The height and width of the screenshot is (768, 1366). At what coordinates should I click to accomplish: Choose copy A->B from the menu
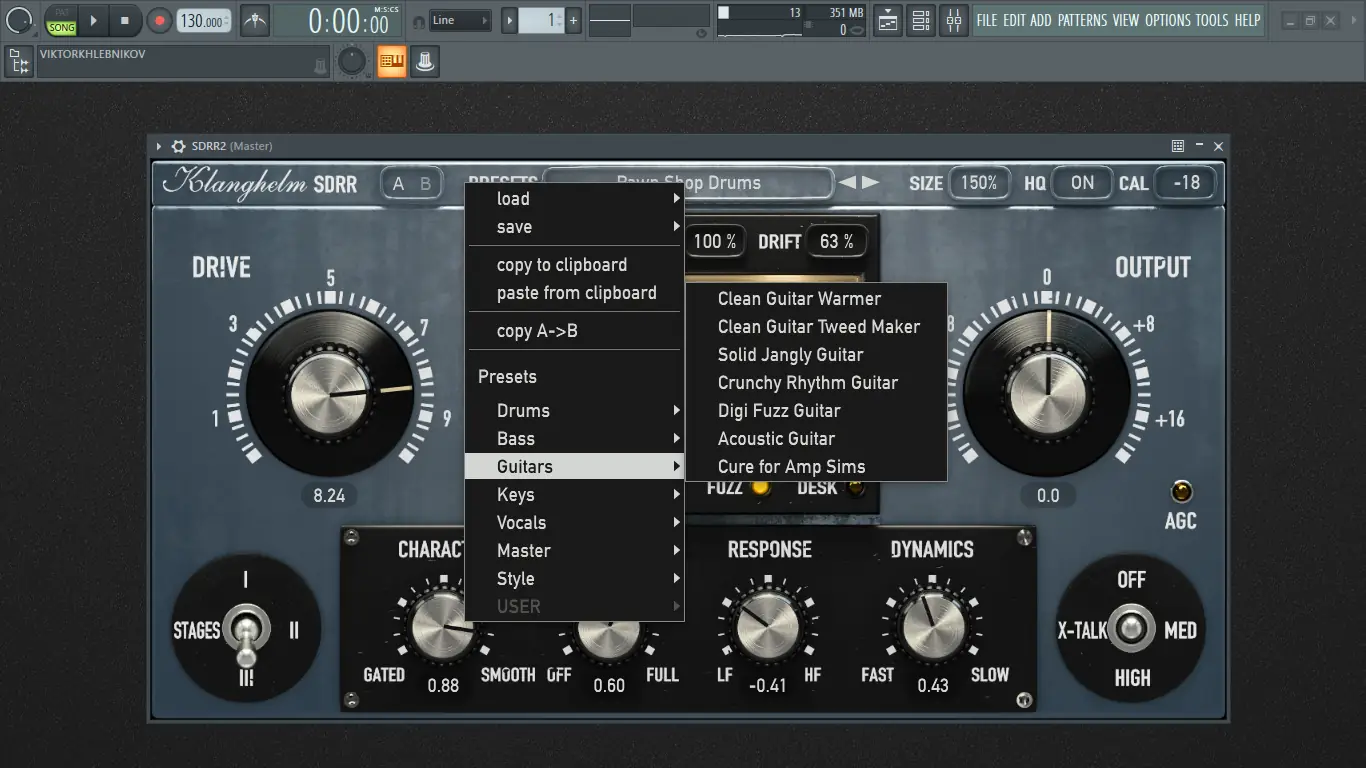click(575, 331)
